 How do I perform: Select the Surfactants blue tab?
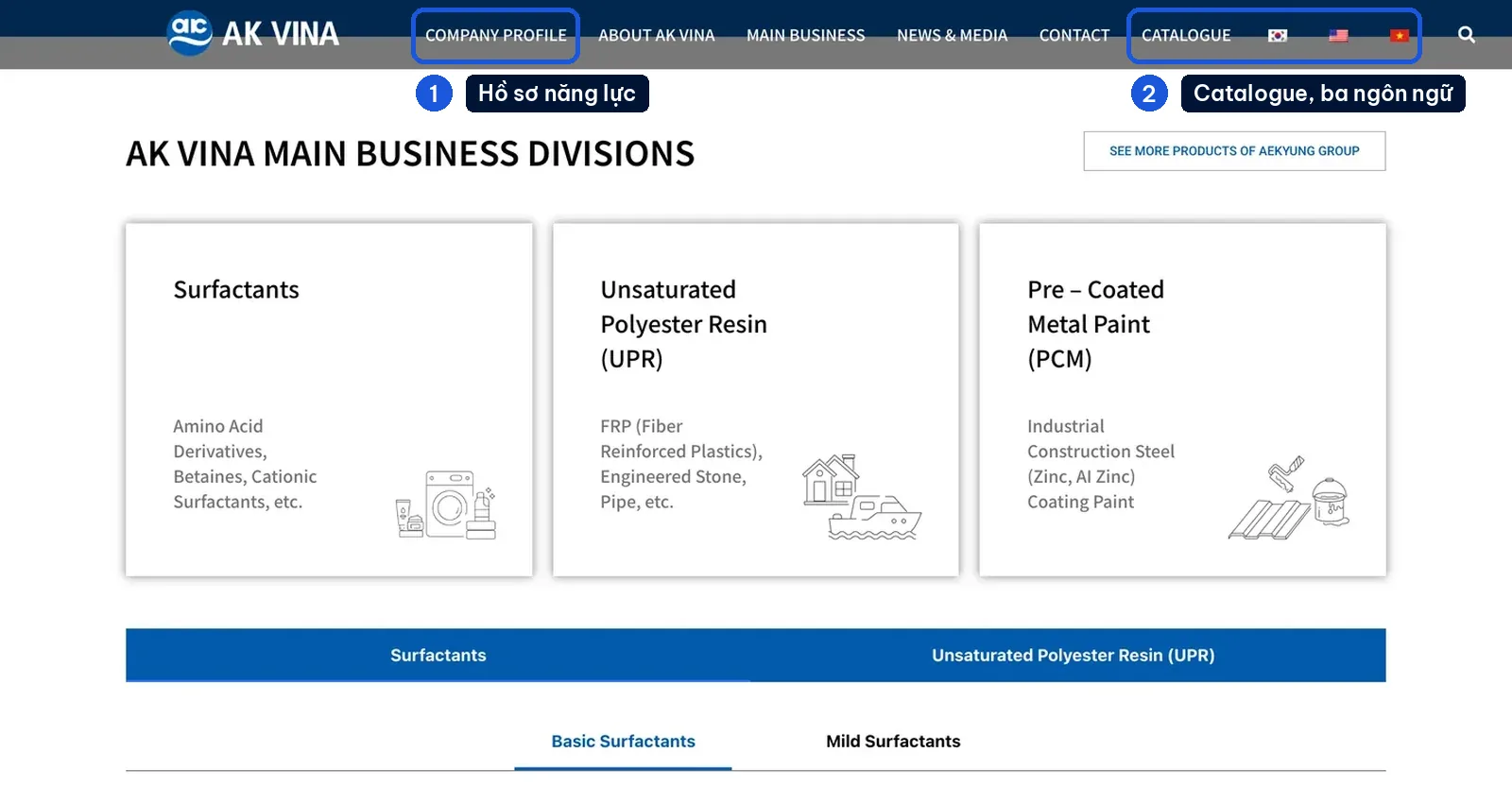coord(438,655)
